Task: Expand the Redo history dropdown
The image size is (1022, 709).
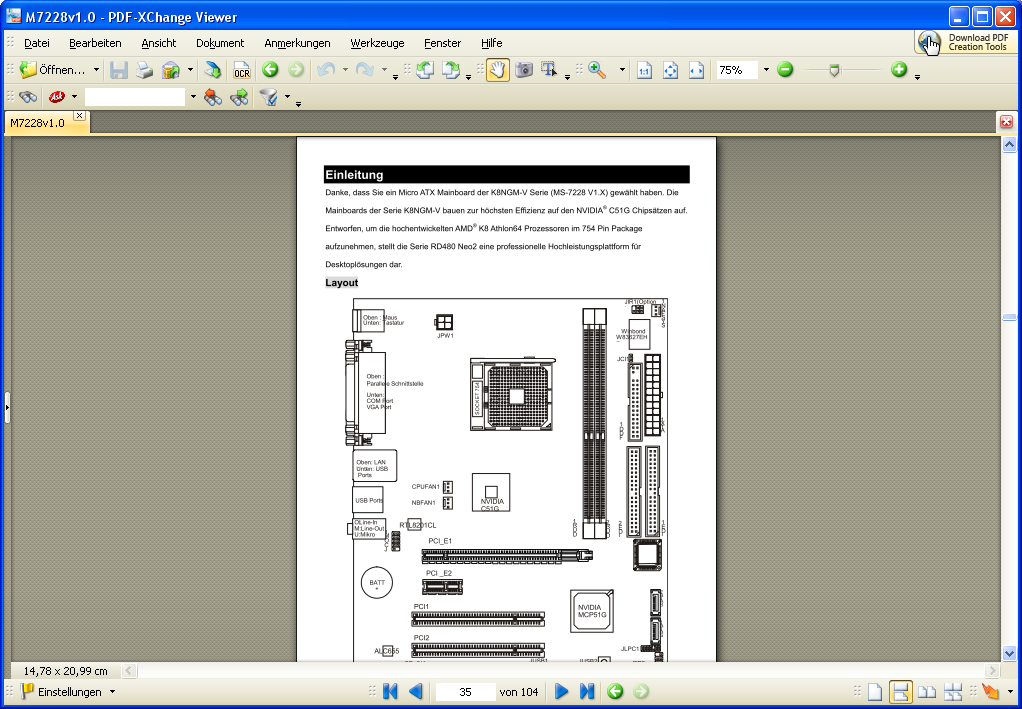Action: click(384, 70)
